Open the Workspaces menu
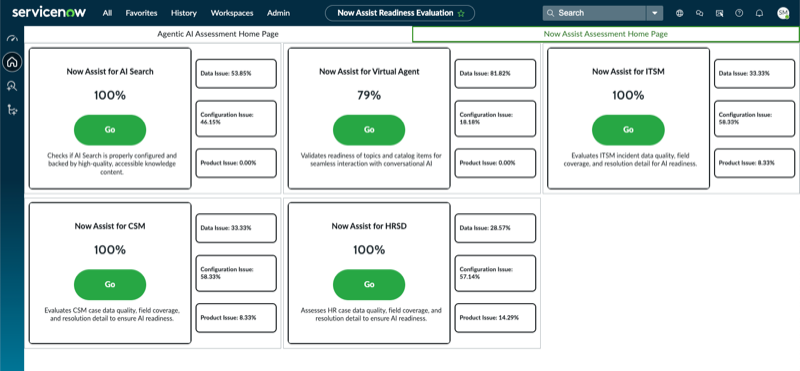The width and height of the screenshot is (800, 371). (232, 13)
